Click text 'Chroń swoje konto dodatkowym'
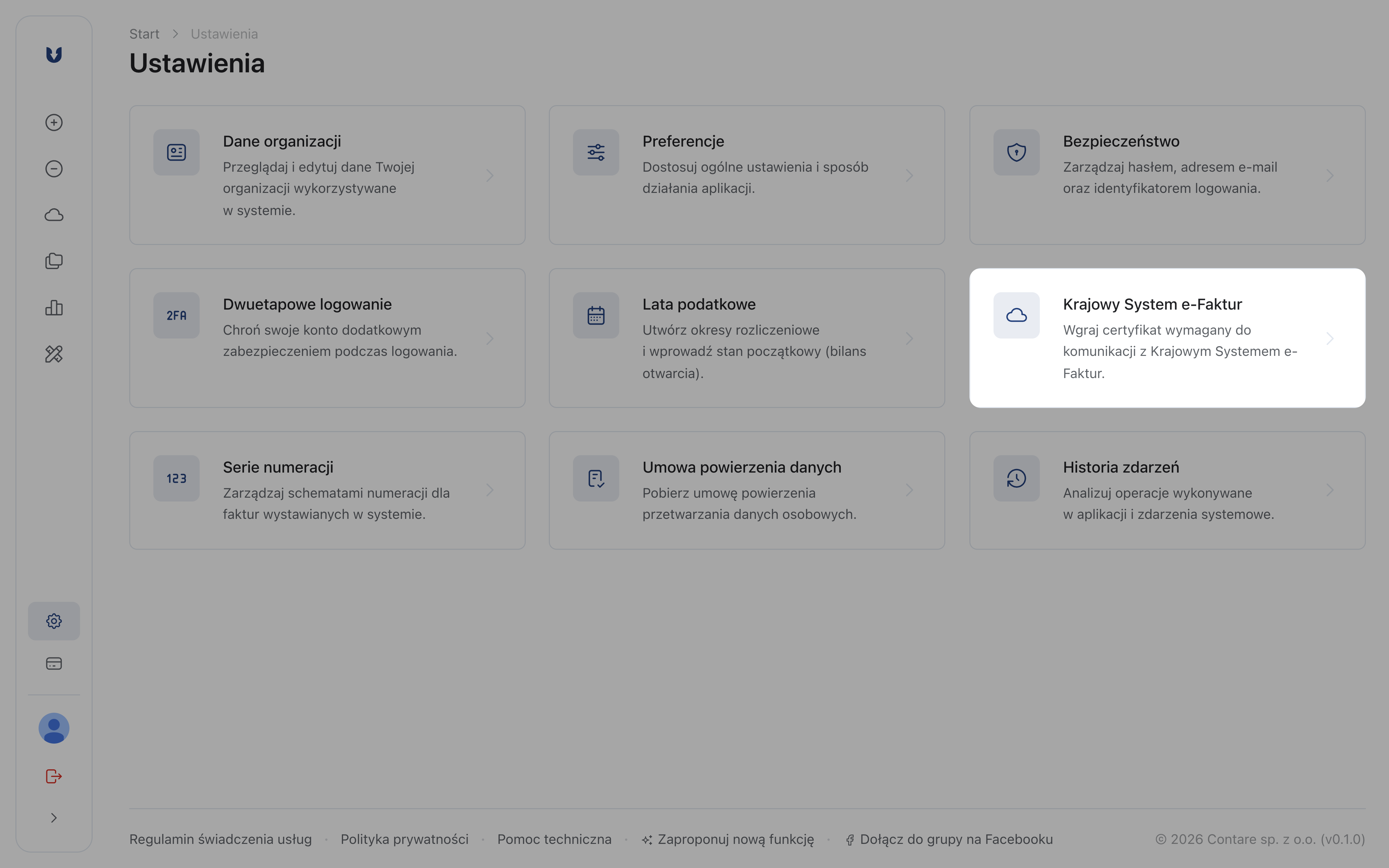This screenshot has width=1389, height=868. [x=322, y=330]
